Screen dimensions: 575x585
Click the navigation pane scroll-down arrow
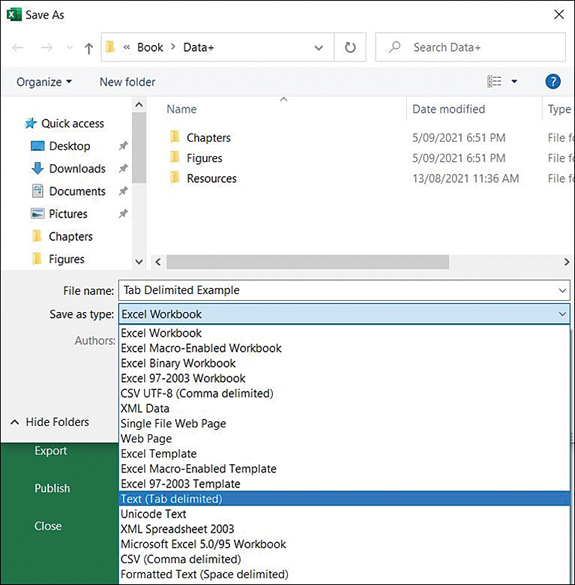tap(139, 262)
